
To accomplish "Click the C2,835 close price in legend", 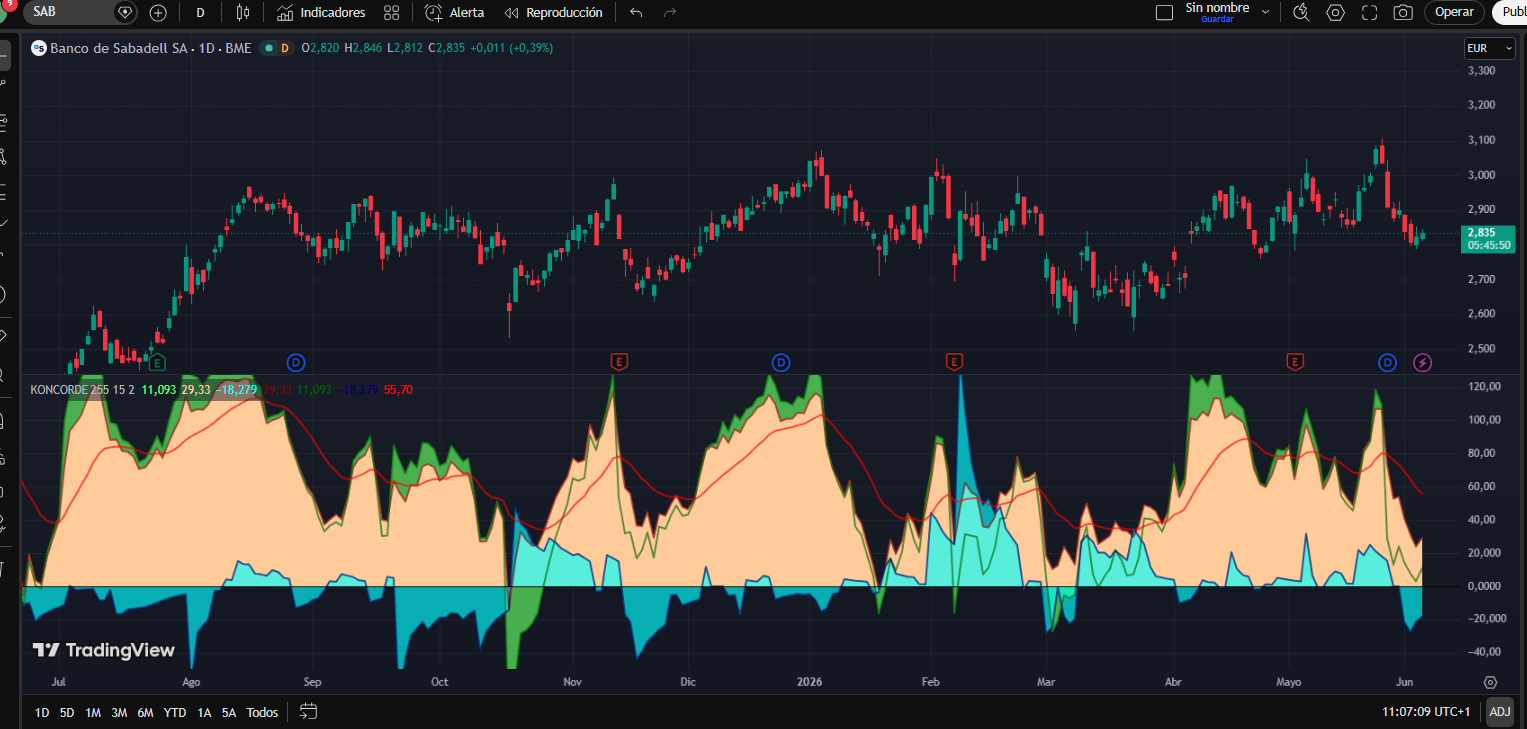I will [447, 48].
